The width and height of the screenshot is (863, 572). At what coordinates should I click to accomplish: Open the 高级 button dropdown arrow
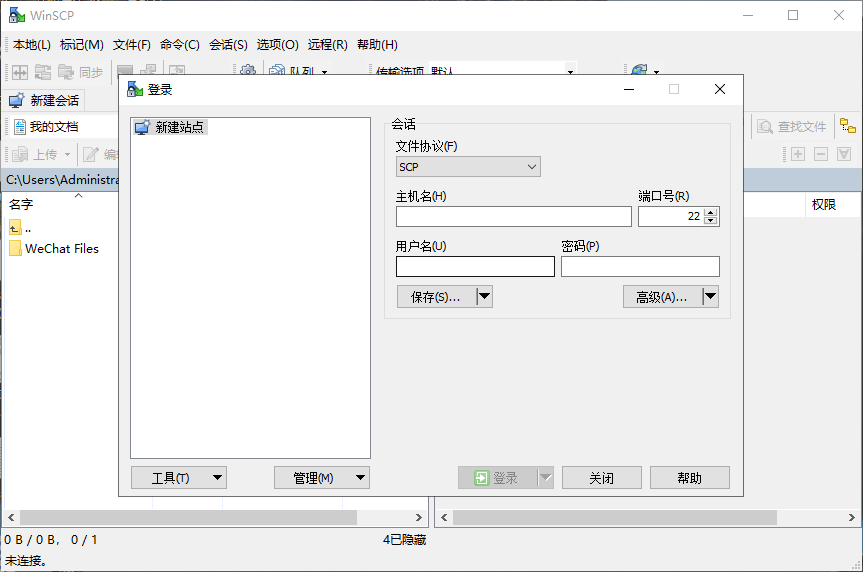click(711, 297)
